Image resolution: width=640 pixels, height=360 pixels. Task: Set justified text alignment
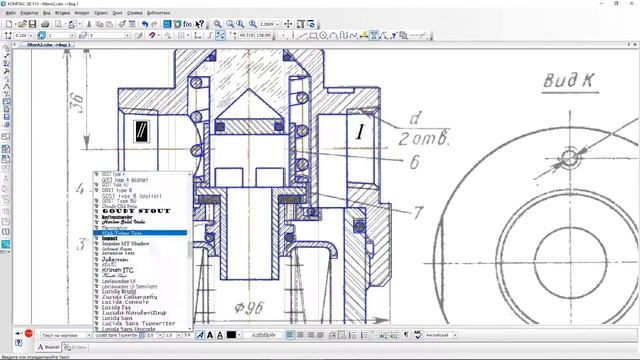tap(320, 335)
